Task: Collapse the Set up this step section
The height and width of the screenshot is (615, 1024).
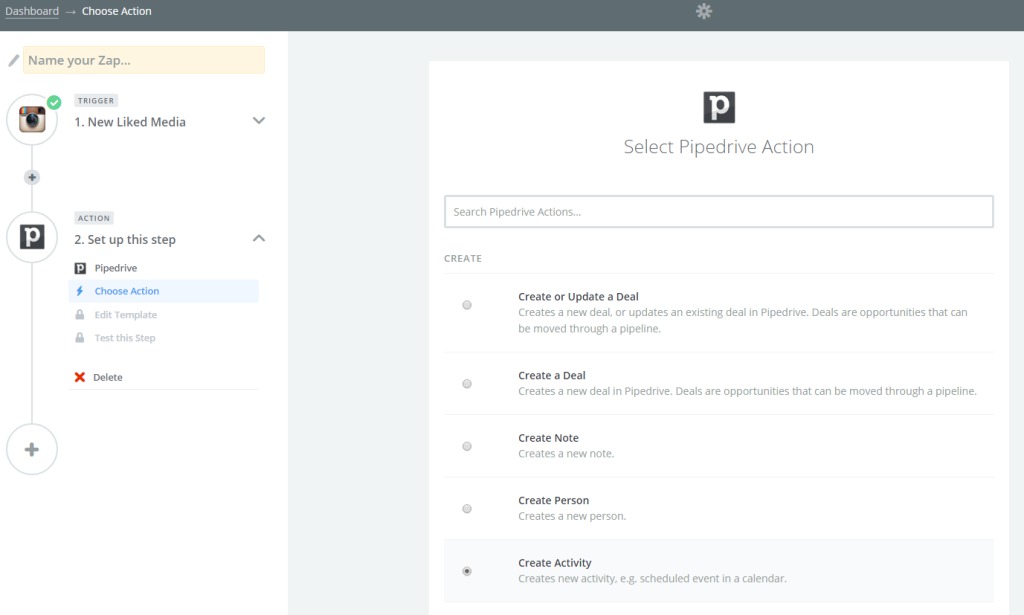Action: [x=259, y=238]
